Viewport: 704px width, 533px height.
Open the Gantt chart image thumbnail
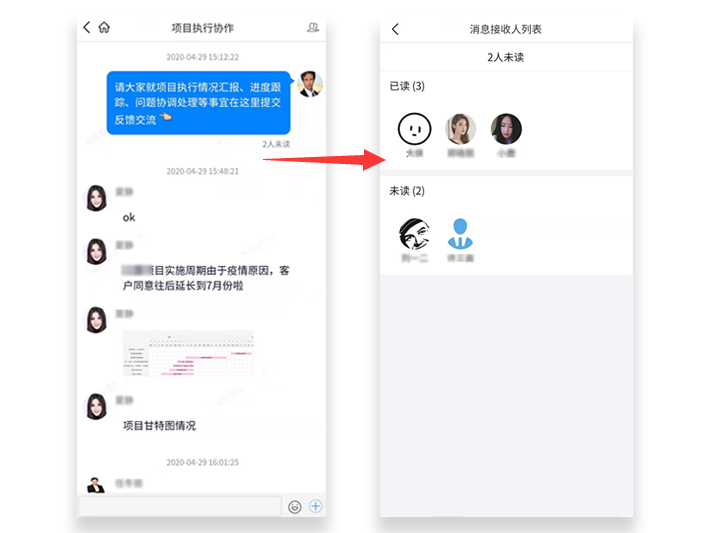(x=188, y=353)
